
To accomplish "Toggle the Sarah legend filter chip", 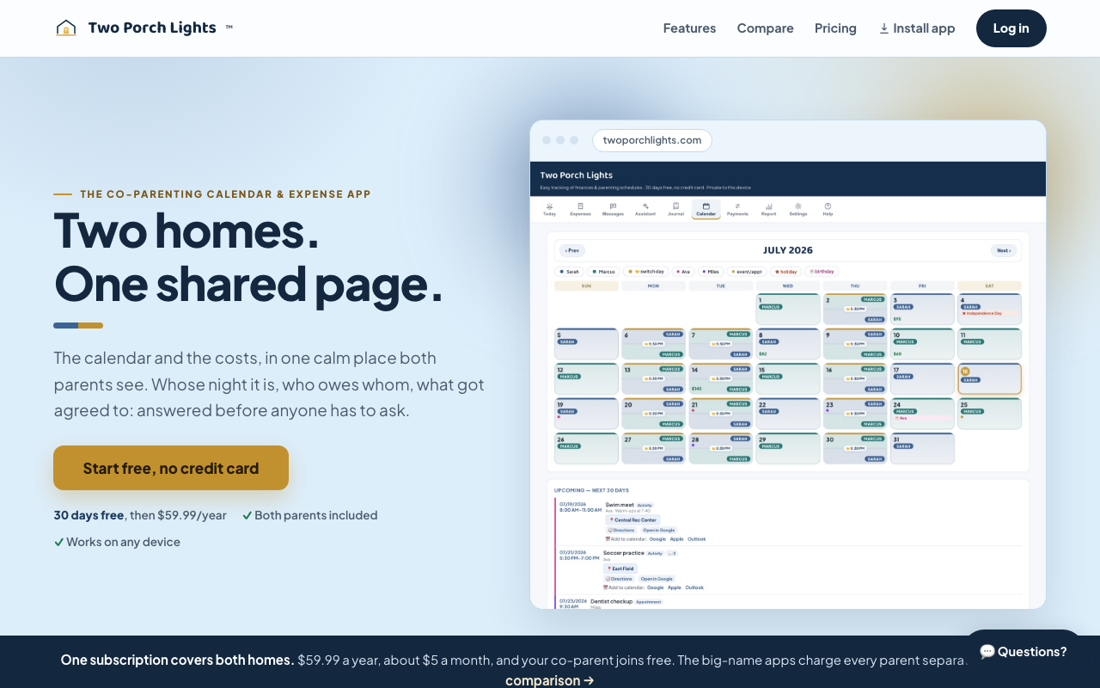I will pyautogui.click(x=570, y=271).
